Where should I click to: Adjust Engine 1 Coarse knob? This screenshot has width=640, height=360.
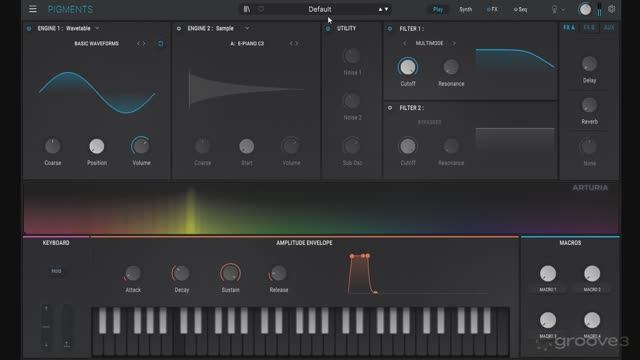(53, 146)
